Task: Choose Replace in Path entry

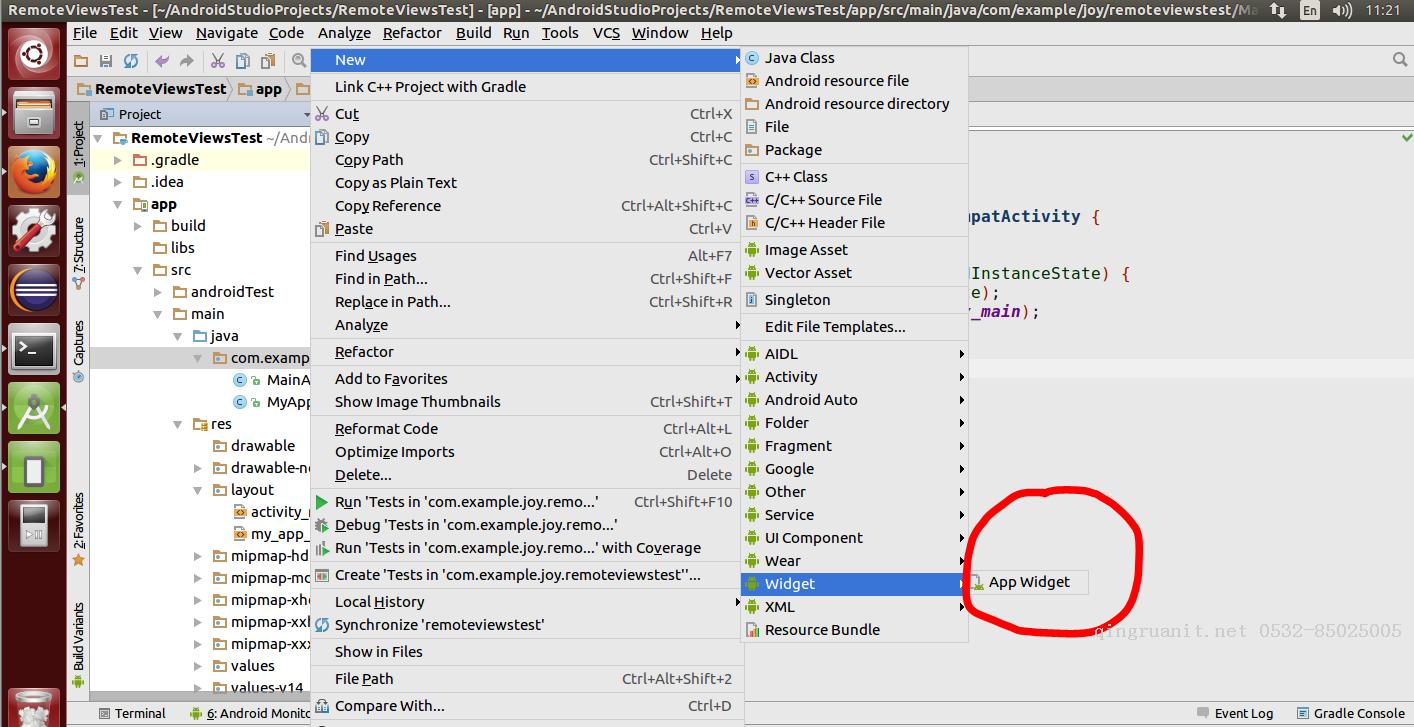Action: [x=526, y=302]
